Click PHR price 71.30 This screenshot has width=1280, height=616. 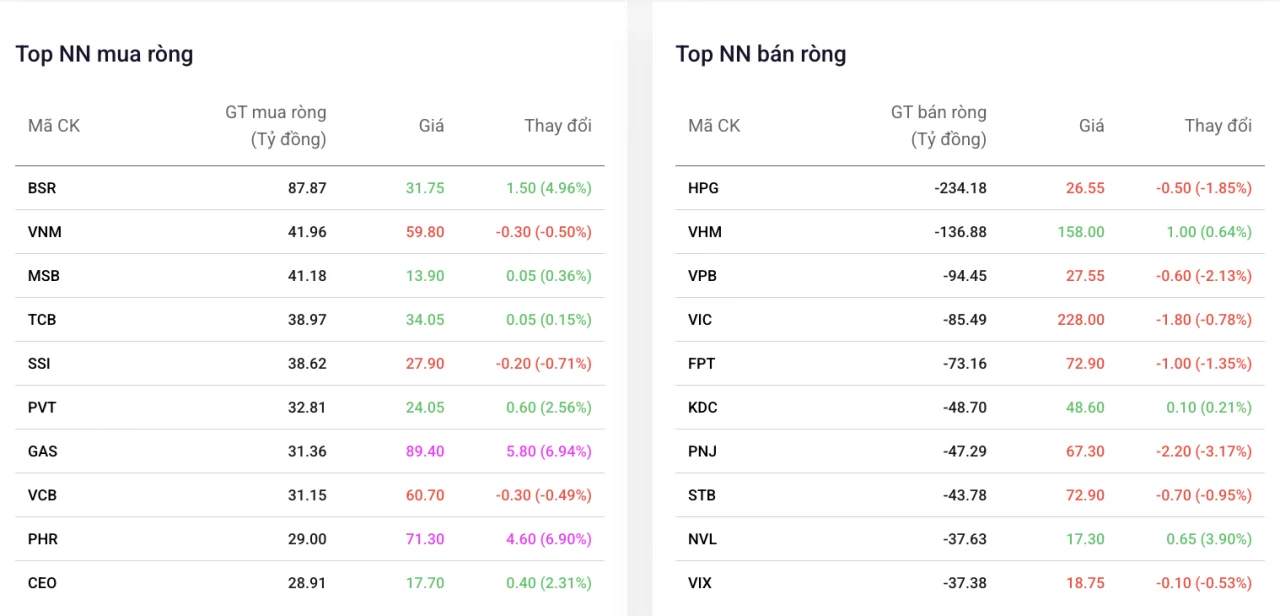point(425,540)
